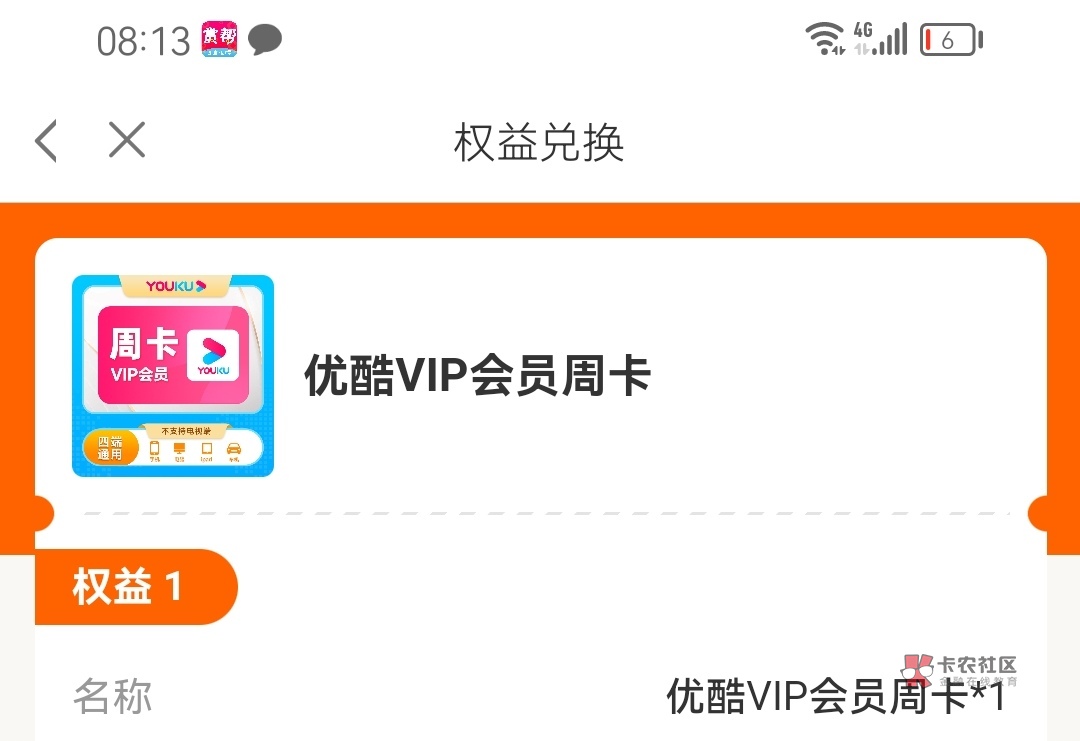Tap the Wi-Fi status icon
Screen dimensions: 1080x741
click(825, 39)
